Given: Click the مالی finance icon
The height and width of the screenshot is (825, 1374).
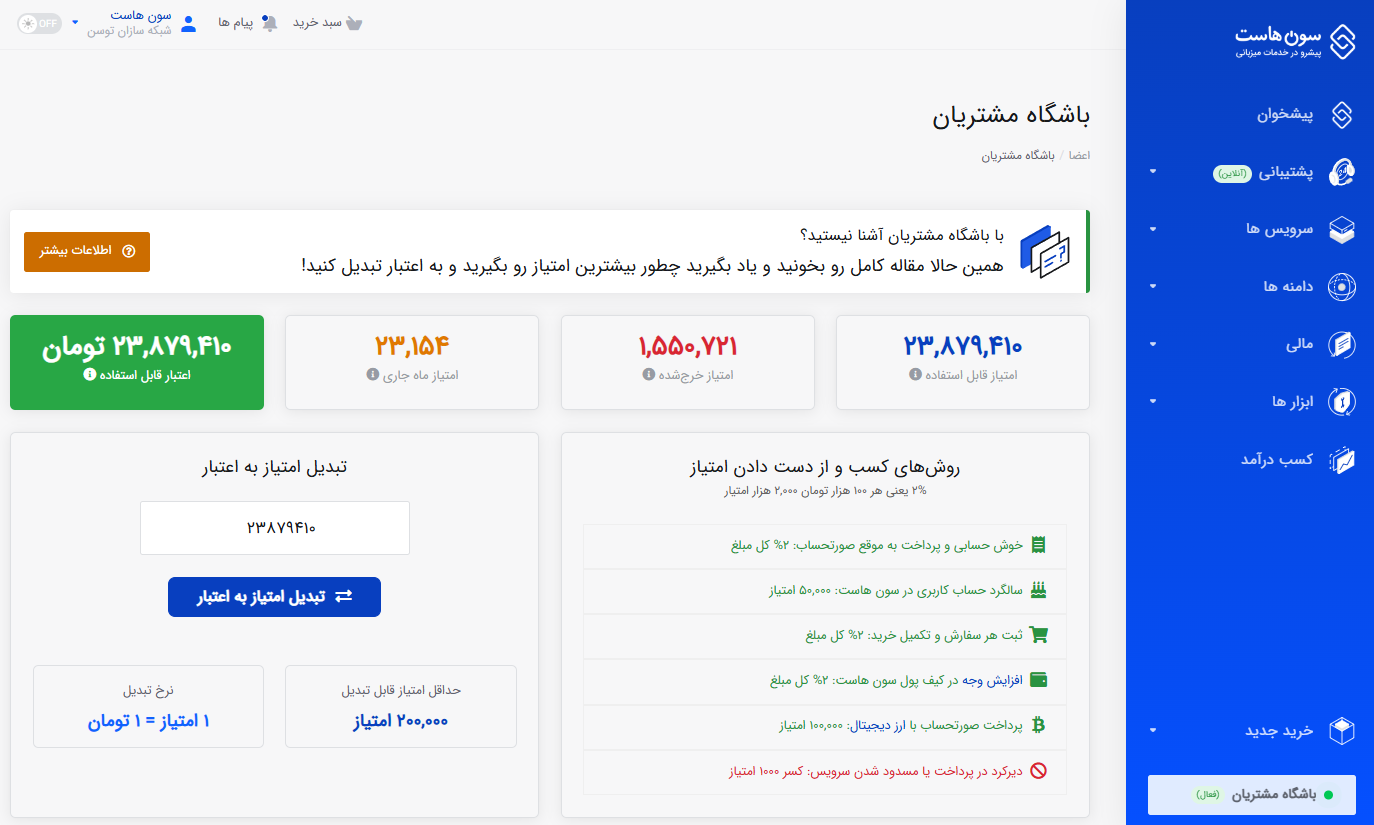Looking at the screenshot, I should (x=1341, y=345).
